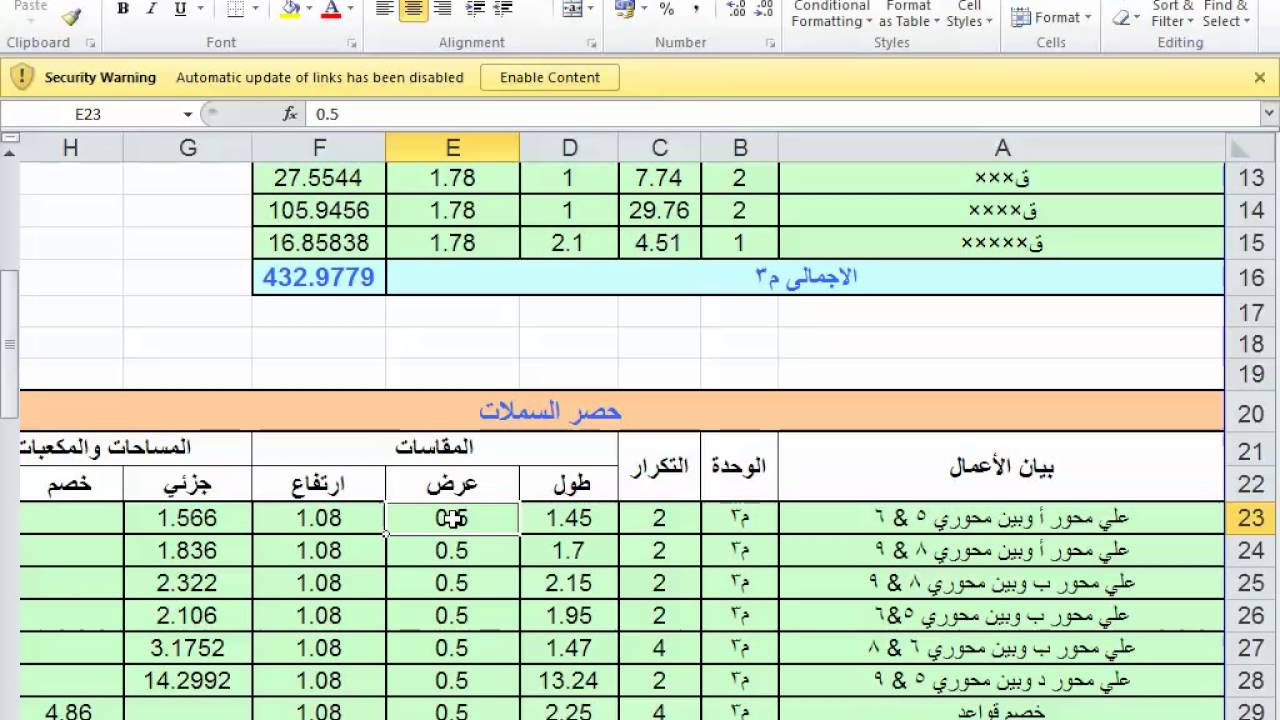Click the Merge & Center icon
Image resolution: width=1280 pixels, height=720 pixels.
pyautogui.click(x=571, y=9)
